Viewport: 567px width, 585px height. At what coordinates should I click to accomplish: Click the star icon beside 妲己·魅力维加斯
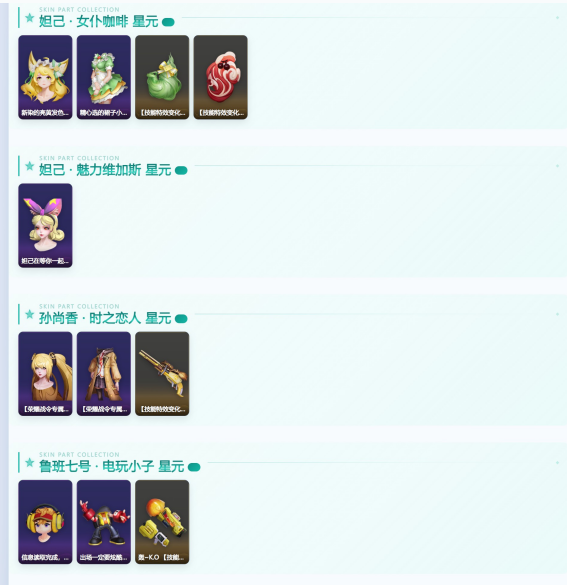tap(29, 166)
